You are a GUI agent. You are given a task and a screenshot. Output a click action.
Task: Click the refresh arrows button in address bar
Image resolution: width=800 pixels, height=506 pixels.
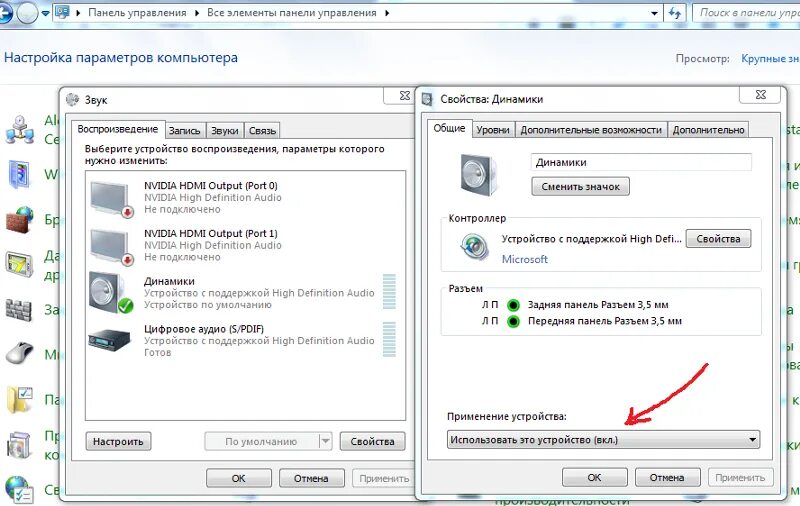(675, 13)
